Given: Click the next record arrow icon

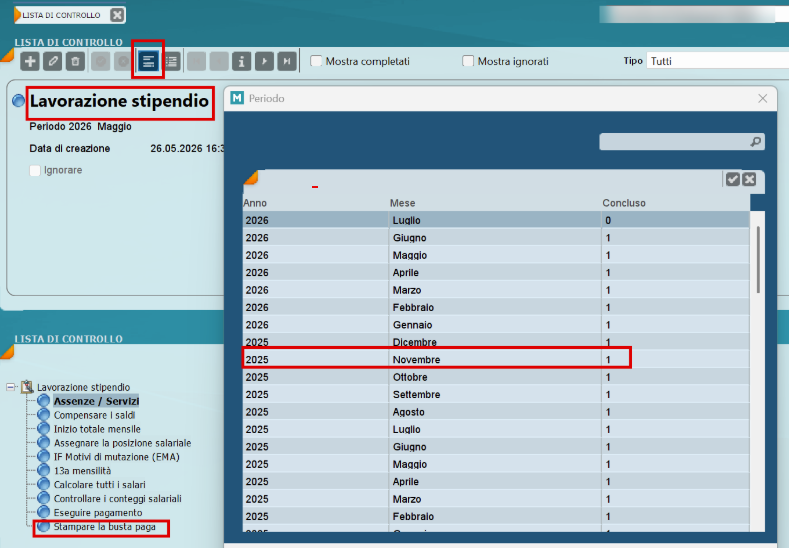Looking at the screenshot, I should tap(264, 61).
